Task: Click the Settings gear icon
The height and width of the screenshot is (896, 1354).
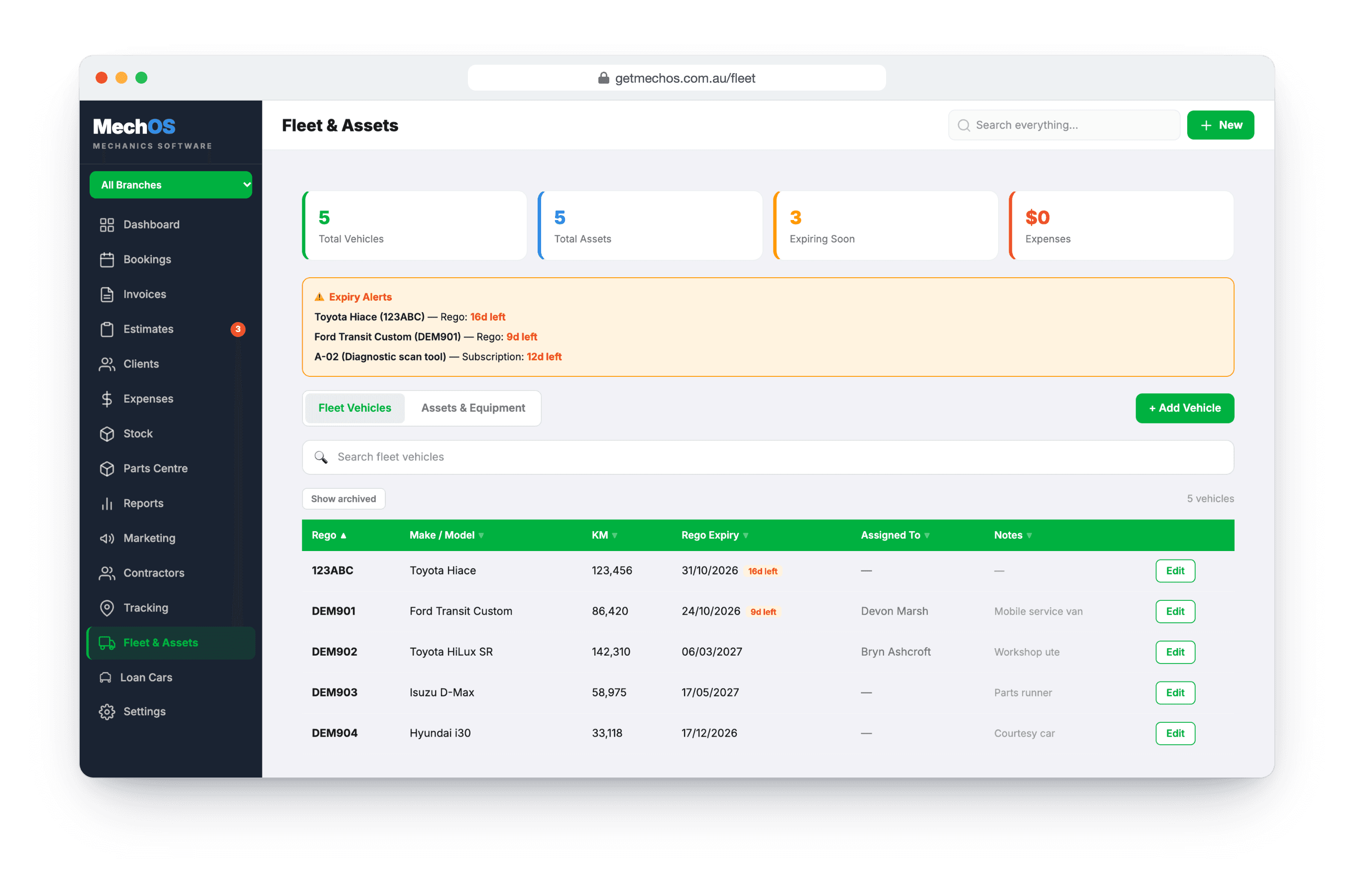Action: point(107,711)
